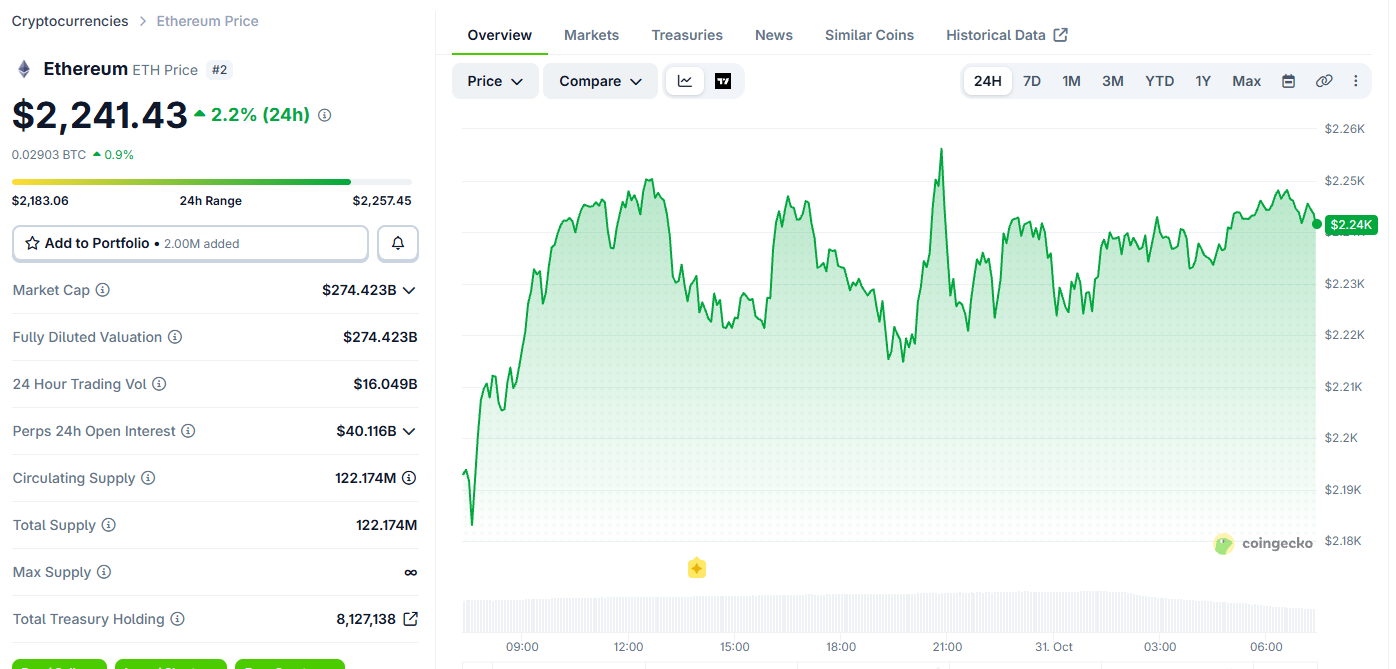
Task: Open external link beside 8,127,138 holdings
Action: click(x=410, y=619)
